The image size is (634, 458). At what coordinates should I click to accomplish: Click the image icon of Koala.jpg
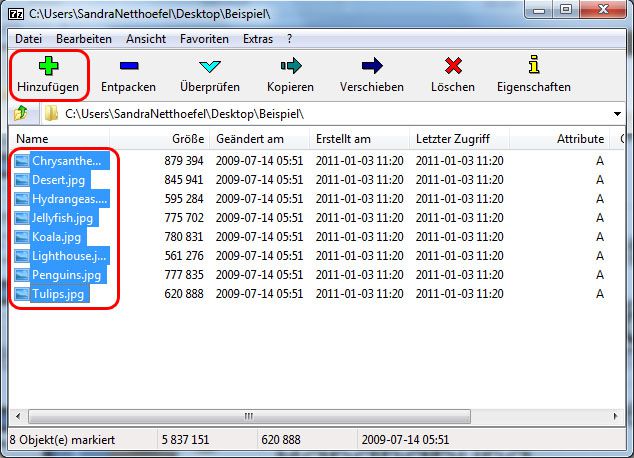coord(21,237)
